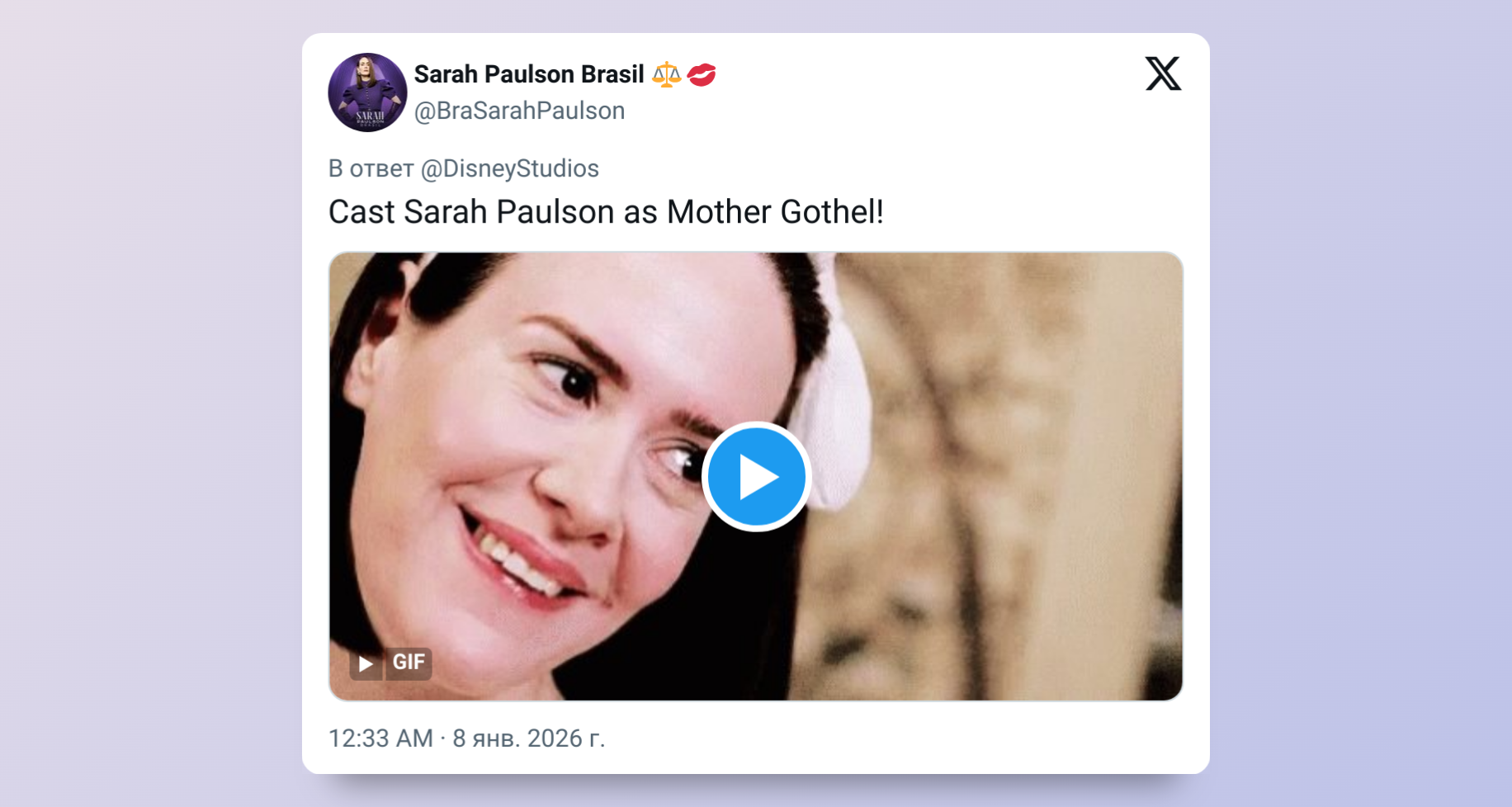
Task: Click the date "8 янв. 2026 г."
Action: tap(528, 738)
